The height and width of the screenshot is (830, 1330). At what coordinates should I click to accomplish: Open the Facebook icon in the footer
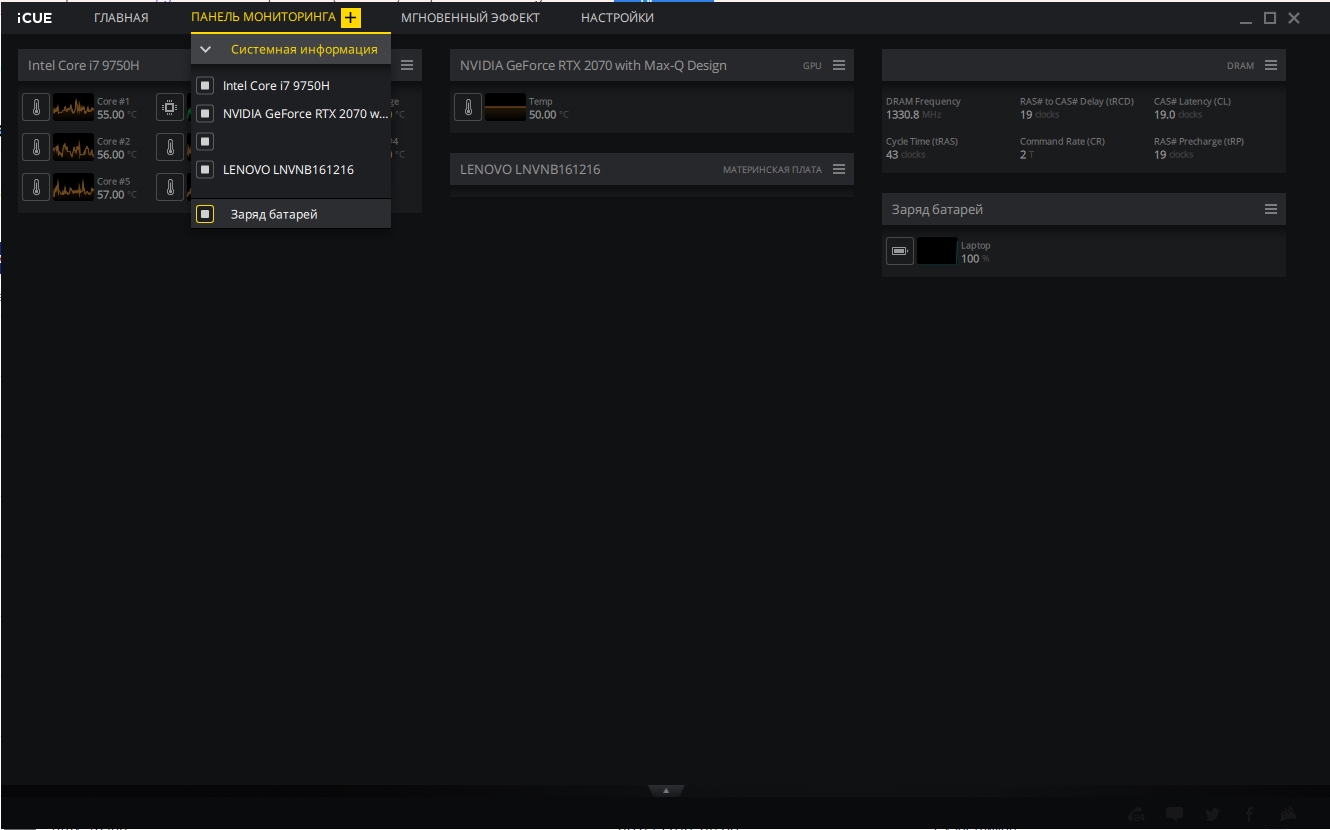(1250, 814)
